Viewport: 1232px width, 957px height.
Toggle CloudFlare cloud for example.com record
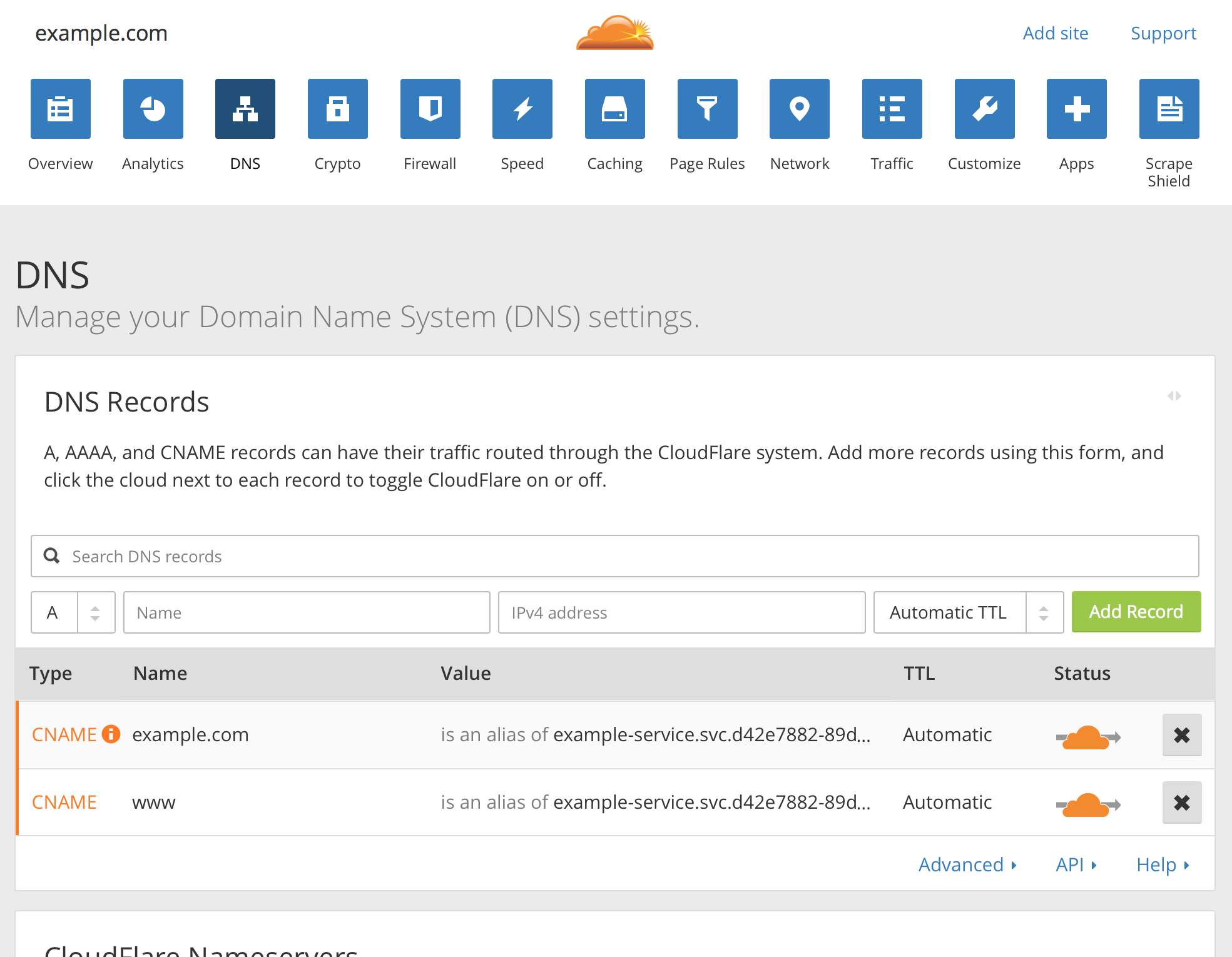tap(1088, 737)
